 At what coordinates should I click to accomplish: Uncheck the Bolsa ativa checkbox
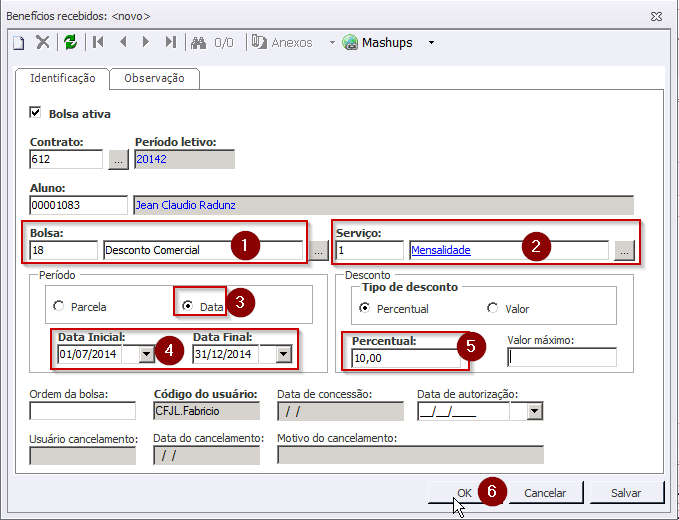tap(37, 113)
